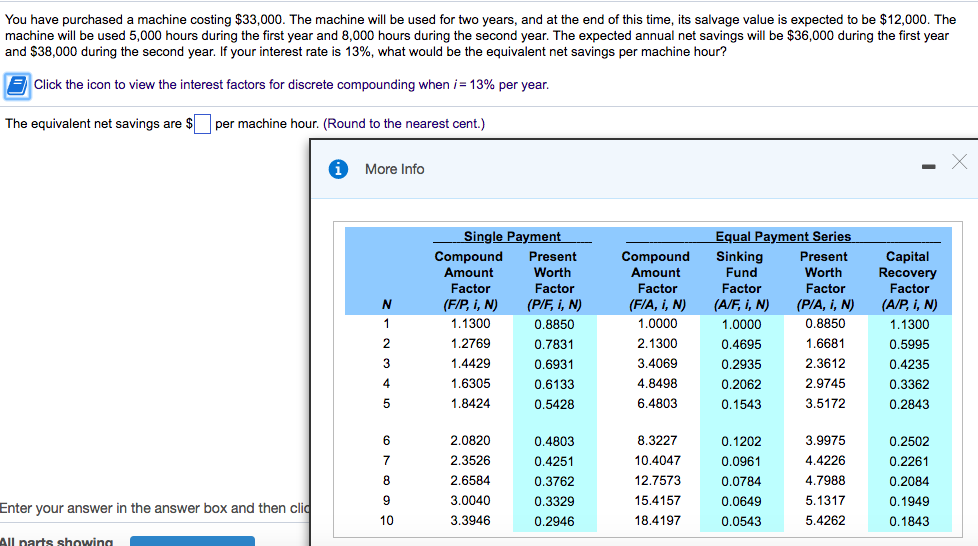Select the (A/P, i, N) column header
The image size is (978, 546).
(909, 305)
